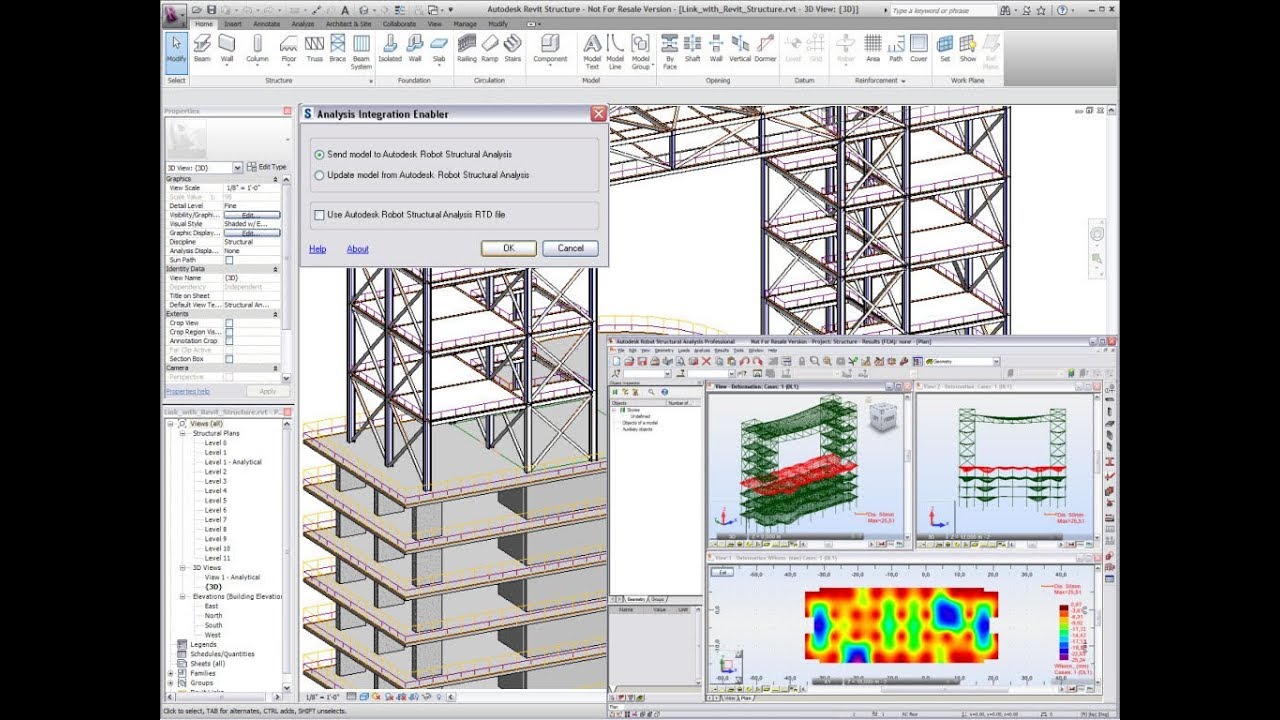1280x720 pixels.
Task: Select the Dormer opening tool
Action: (765, 49)
